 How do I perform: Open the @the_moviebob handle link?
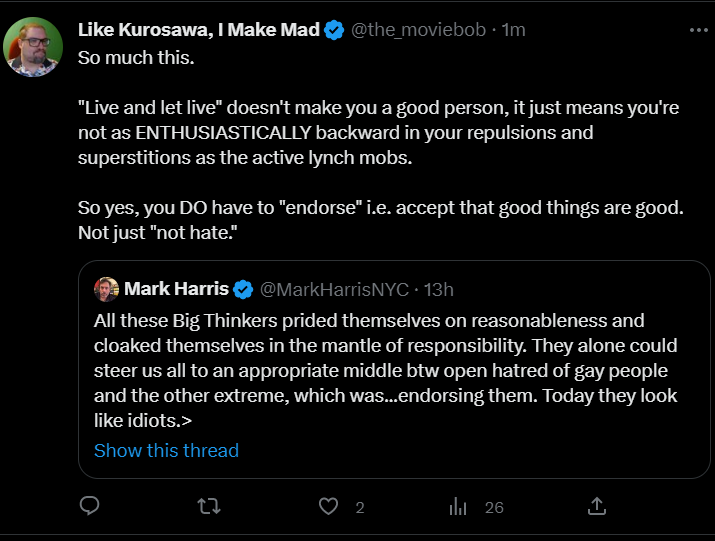pos(418,30)
